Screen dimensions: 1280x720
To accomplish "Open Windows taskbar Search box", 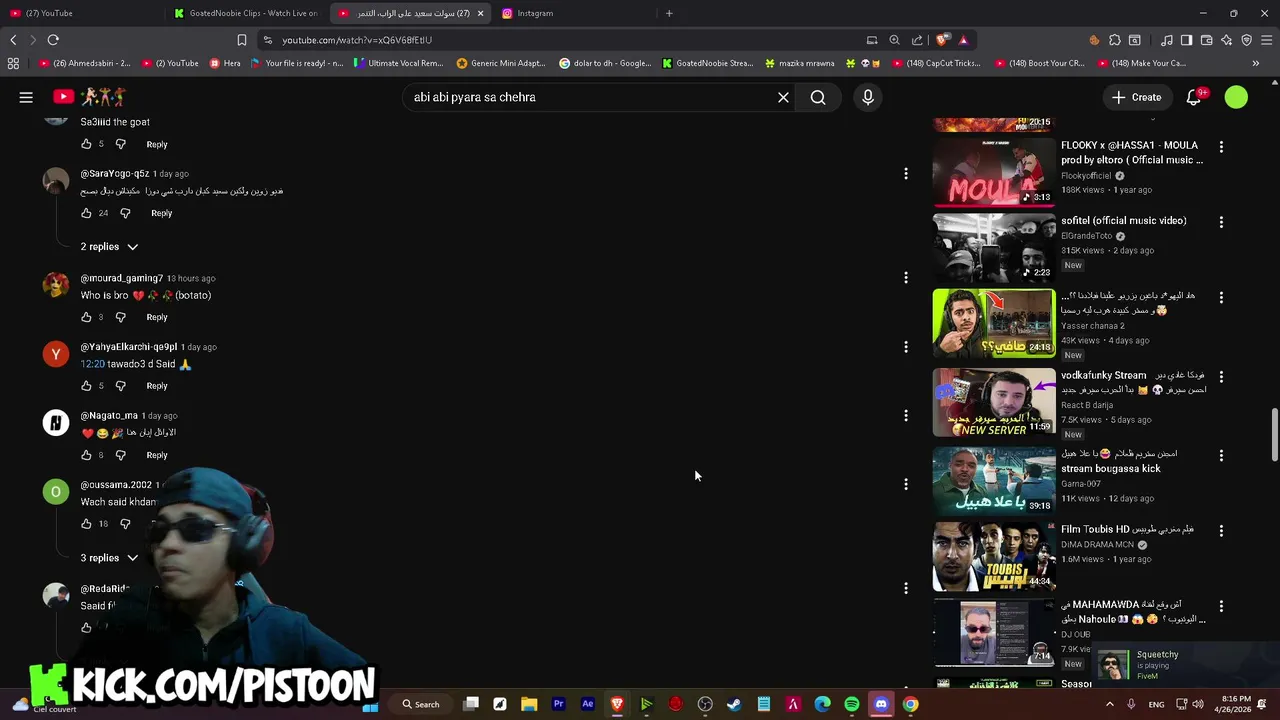I will [421, 704].
